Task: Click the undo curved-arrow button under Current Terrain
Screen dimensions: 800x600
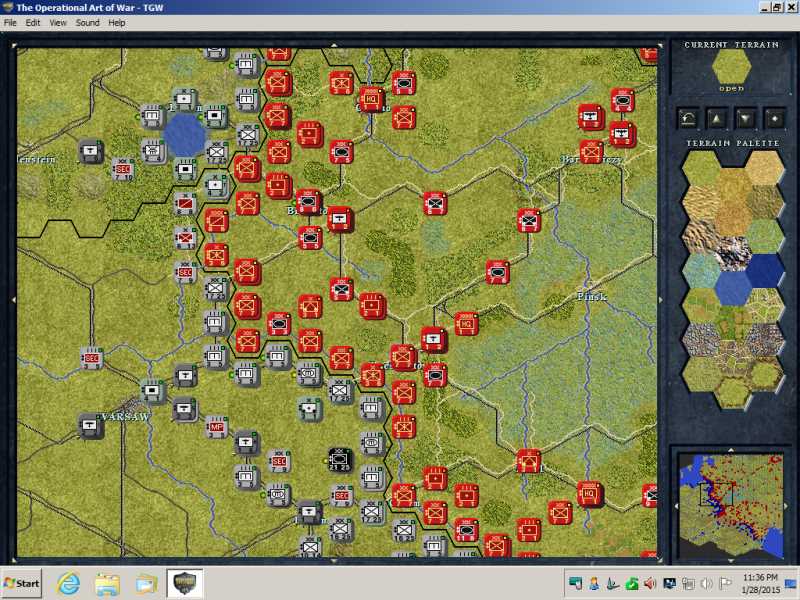Action: click(x=688, y=119)
